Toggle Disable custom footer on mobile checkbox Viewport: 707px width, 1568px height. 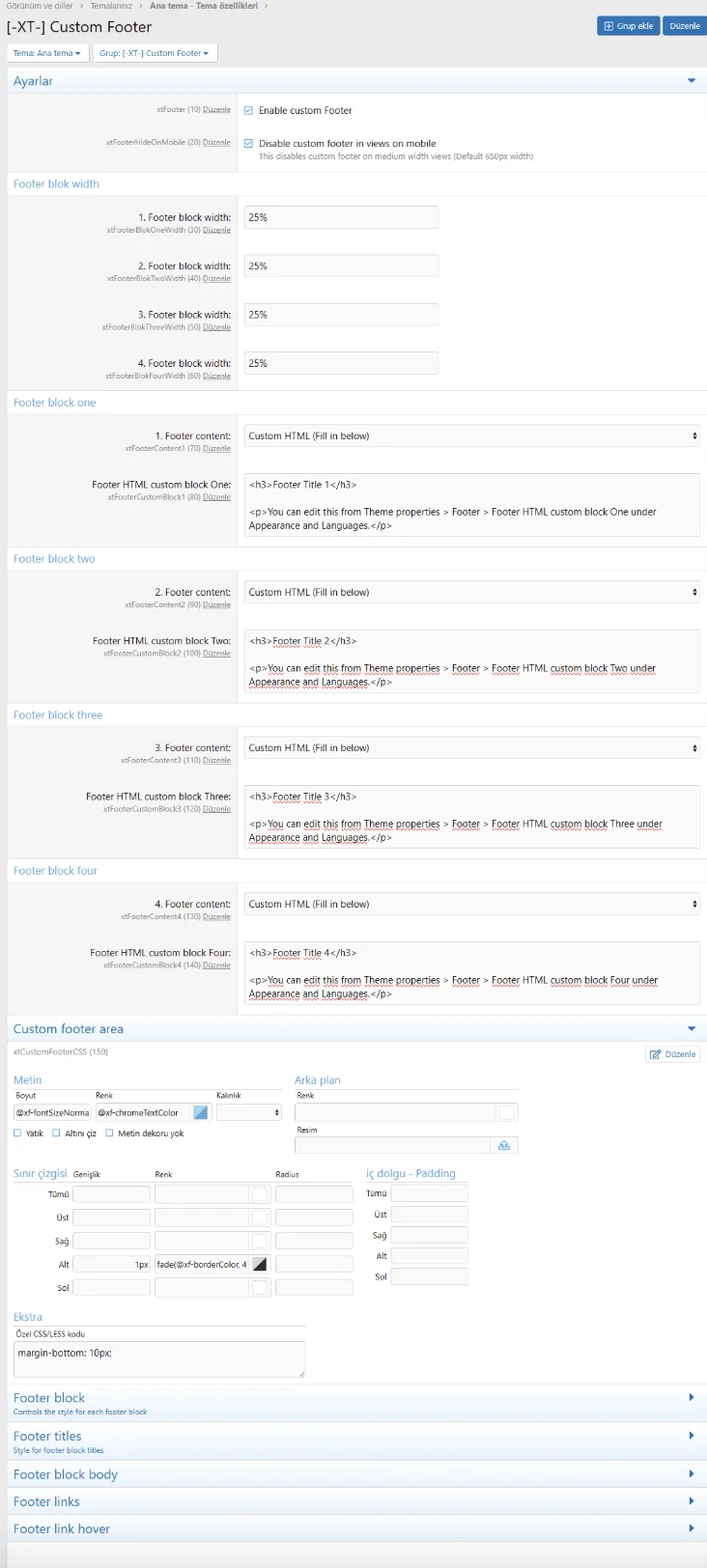pos(248,144)
